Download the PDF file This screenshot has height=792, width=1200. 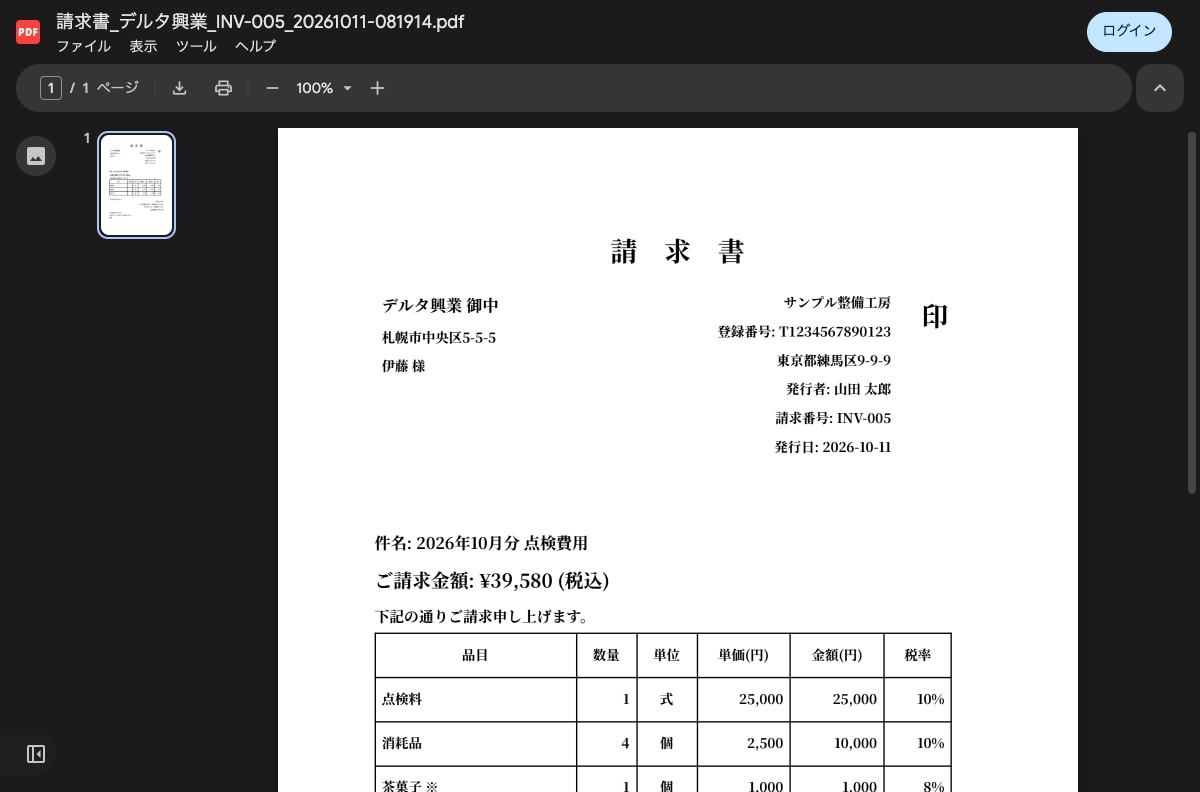(x=179, y=88)
